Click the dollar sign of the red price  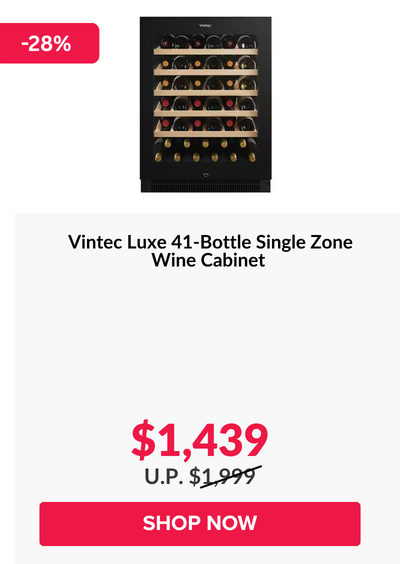pyautogui.click(x=143, y=440)
